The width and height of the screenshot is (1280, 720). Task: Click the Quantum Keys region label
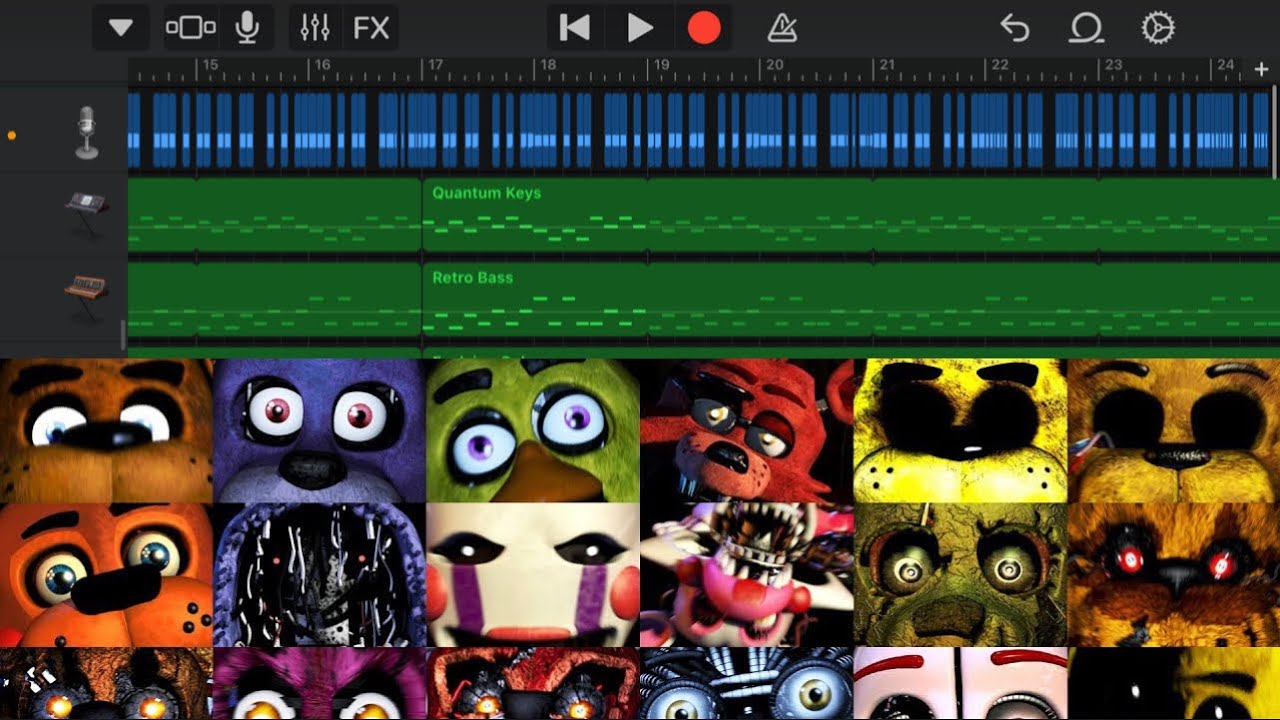pyautogui.click(x=486, y=193)
